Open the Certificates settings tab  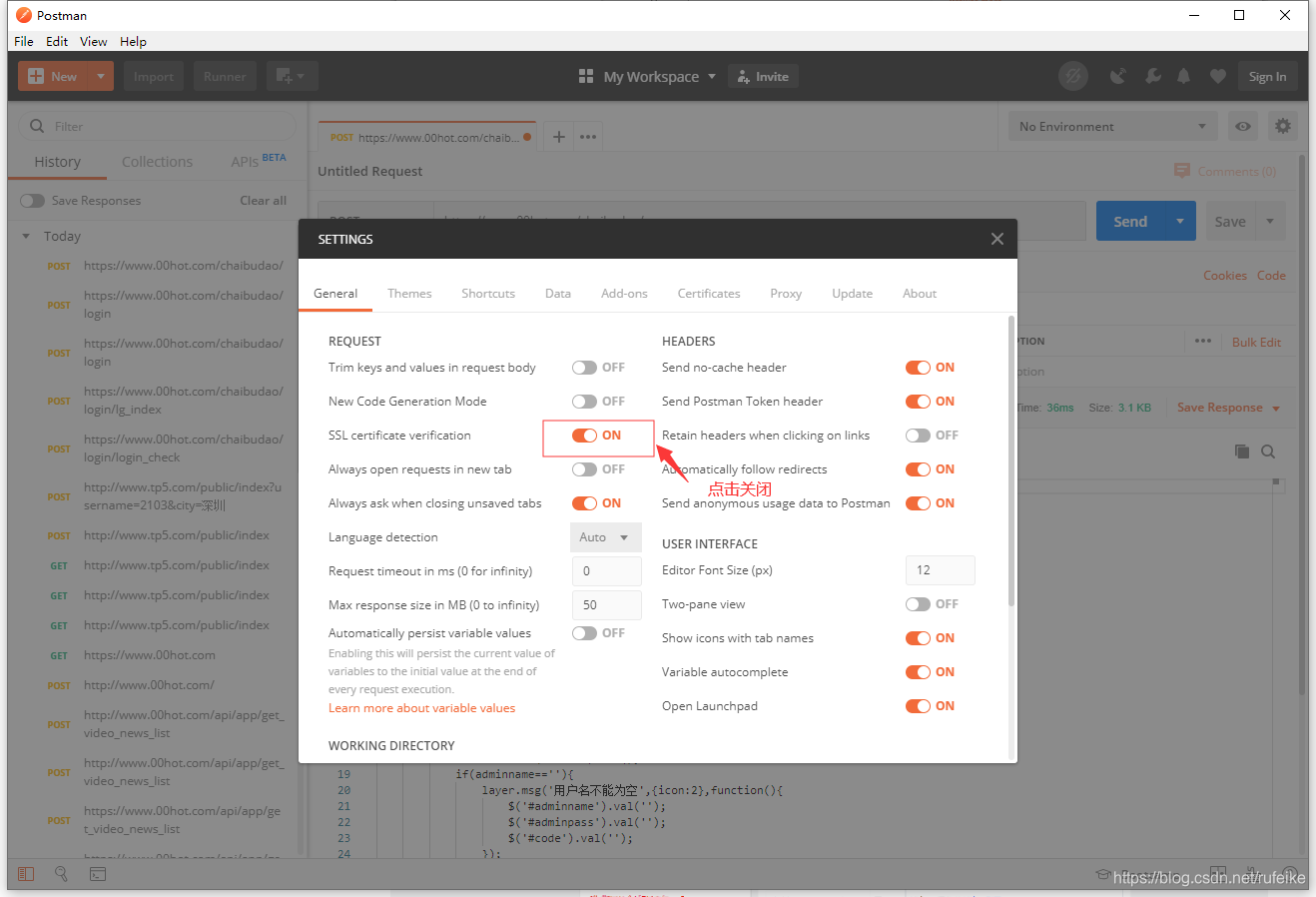(x=709, y=294)
